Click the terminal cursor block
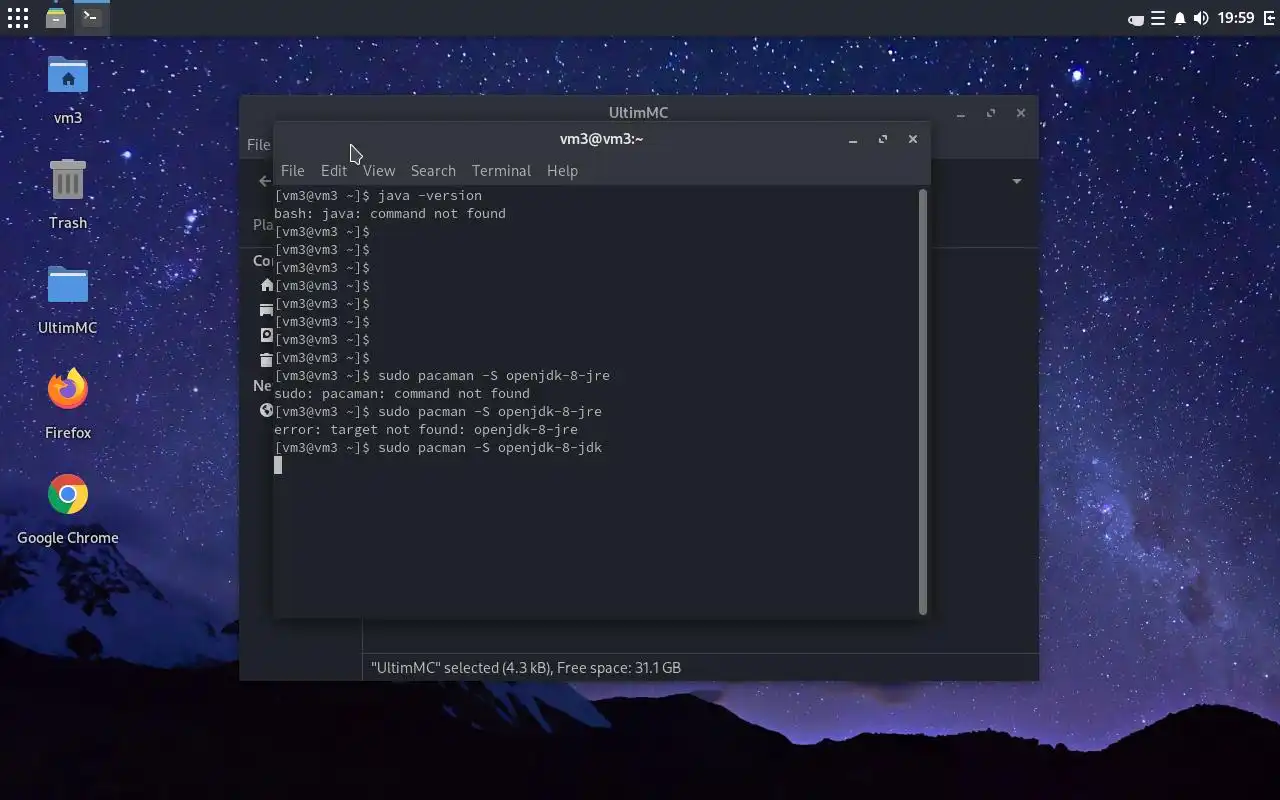 pos(278,465)
